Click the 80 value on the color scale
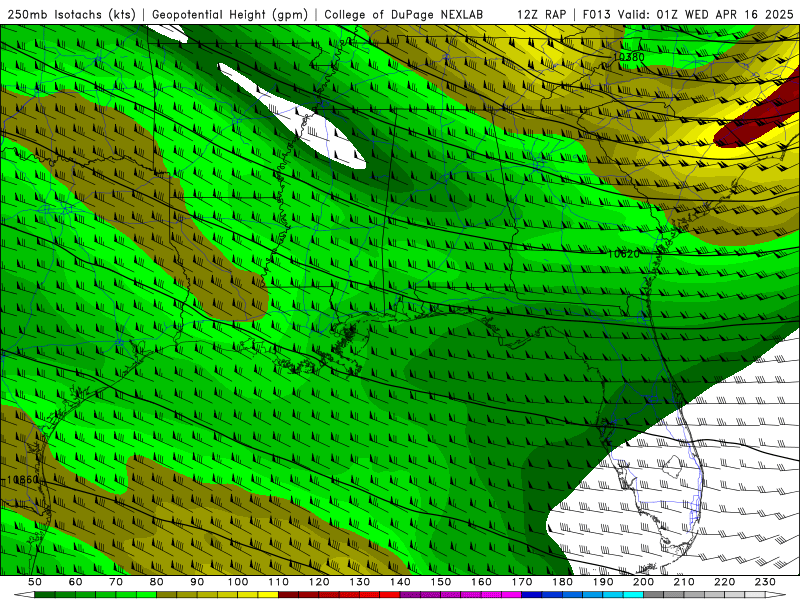The image size is (800, 600). pos(157,582)
